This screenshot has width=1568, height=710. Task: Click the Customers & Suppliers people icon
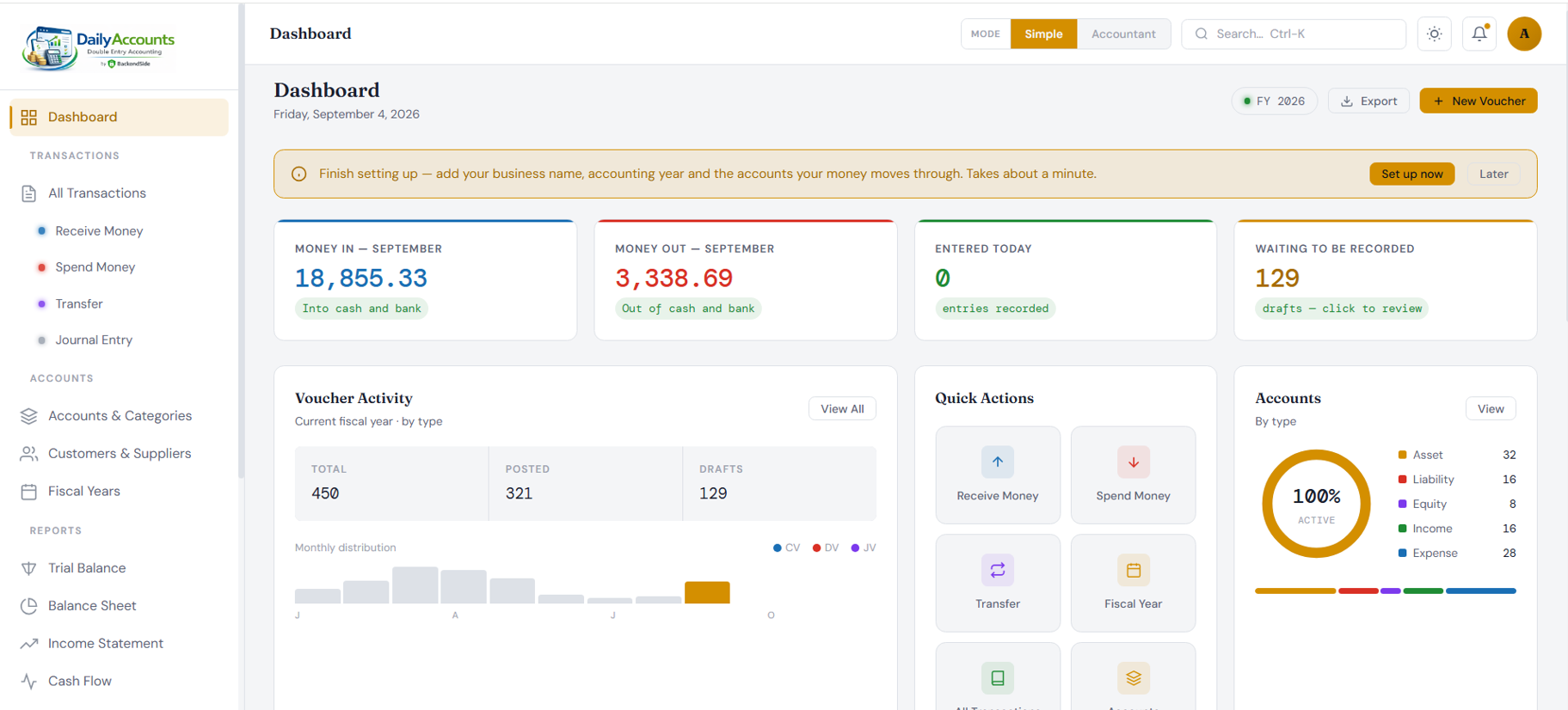(x=29, y=454)
